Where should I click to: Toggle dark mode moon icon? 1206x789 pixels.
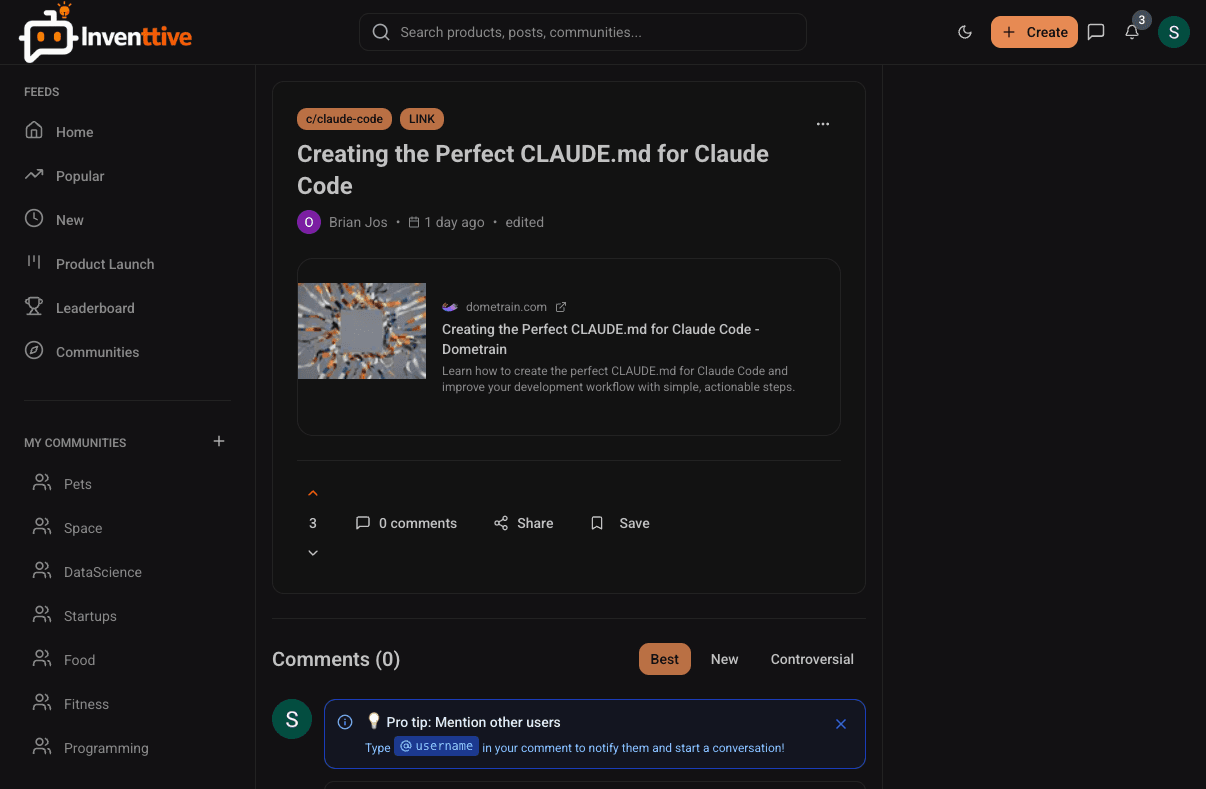point(965,32)
